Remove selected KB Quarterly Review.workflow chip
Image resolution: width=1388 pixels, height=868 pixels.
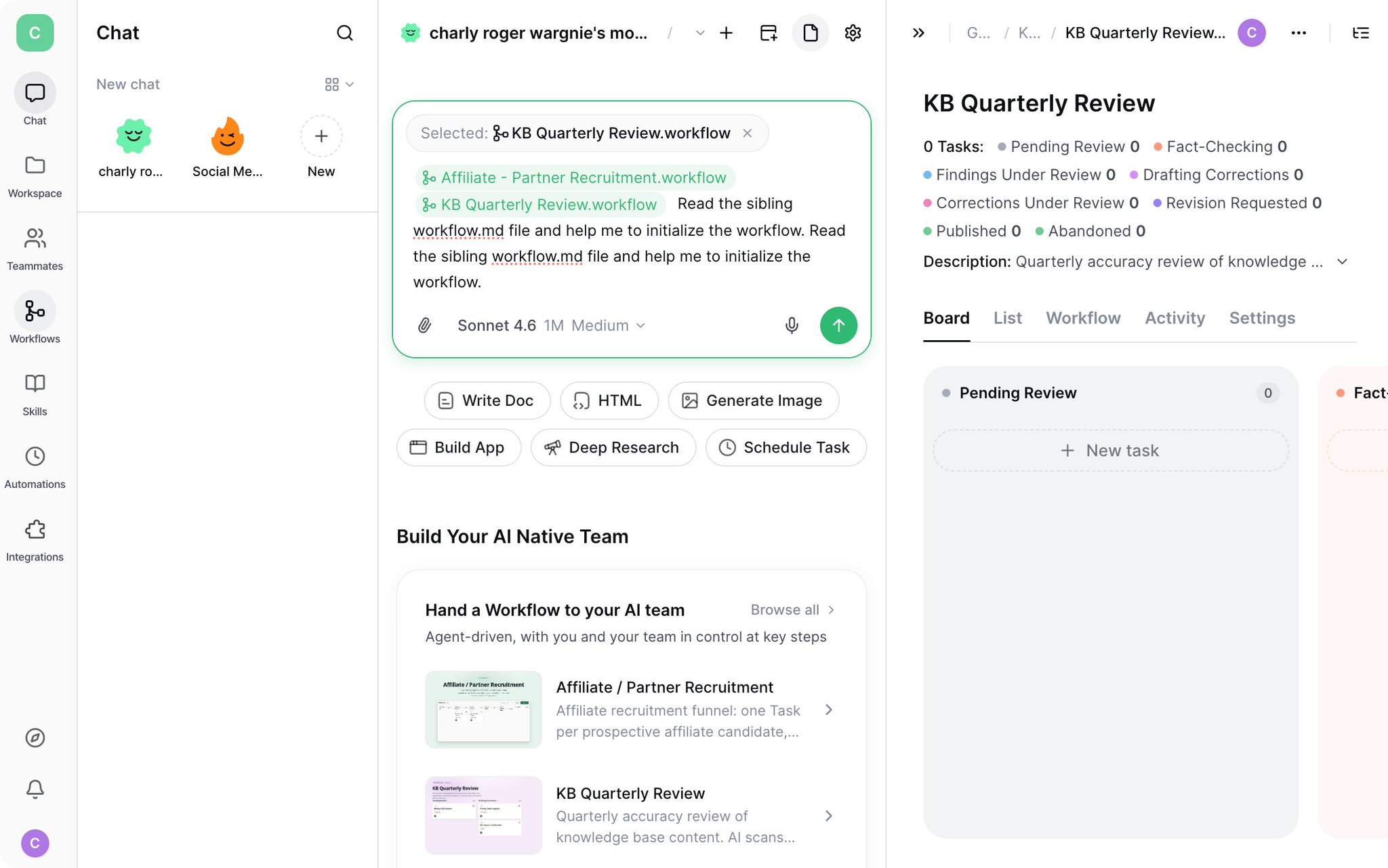coord(747,133)
